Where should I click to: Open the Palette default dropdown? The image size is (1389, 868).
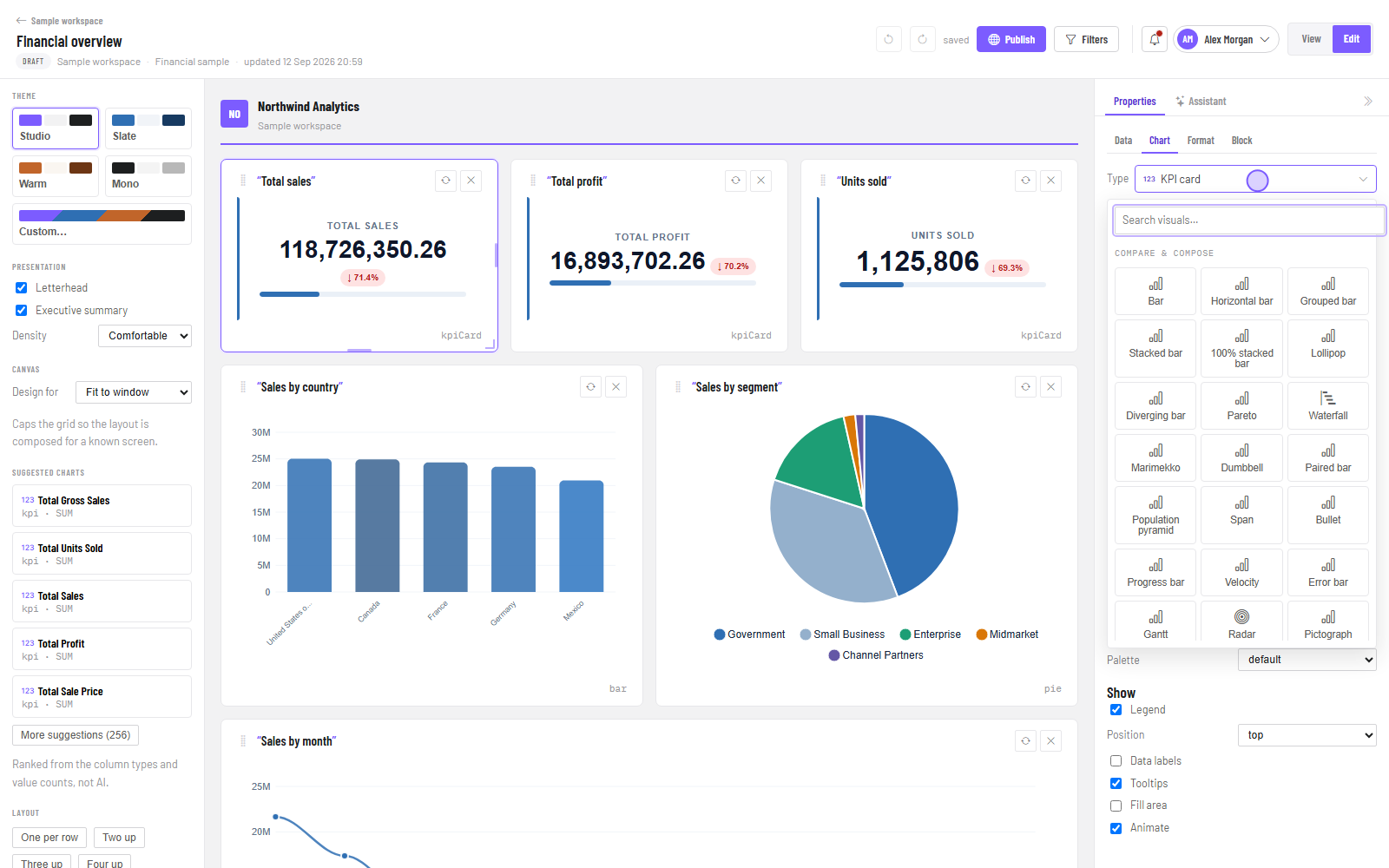point(1307,660)
